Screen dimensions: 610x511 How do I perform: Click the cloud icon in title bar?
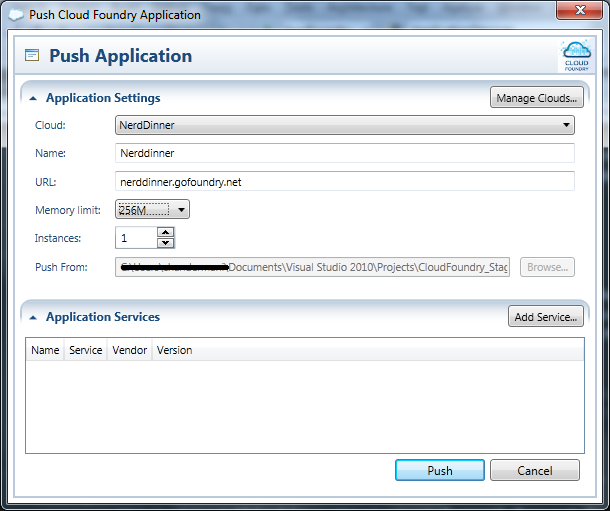(16, 15)
